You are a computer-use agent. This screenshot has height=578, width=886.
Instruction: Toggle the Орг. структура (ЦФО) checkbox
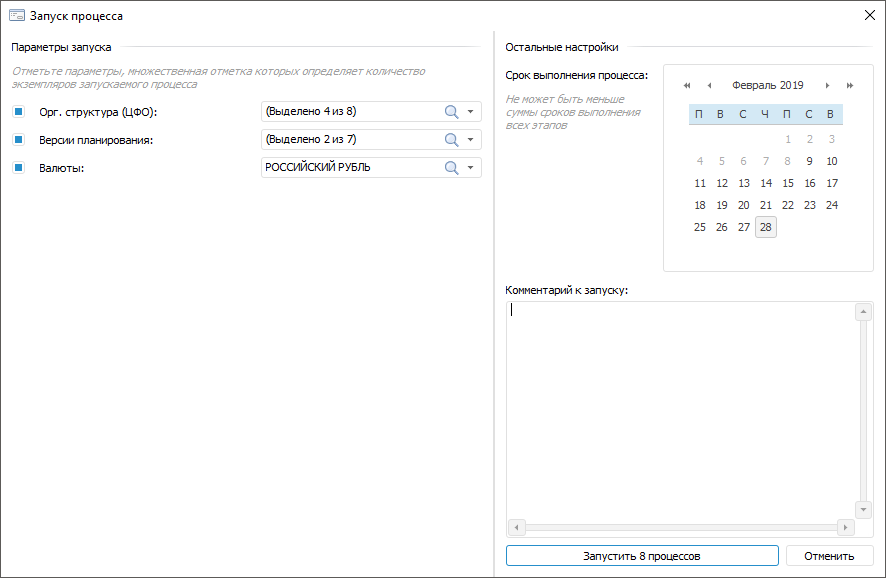(x=19, y=111)
